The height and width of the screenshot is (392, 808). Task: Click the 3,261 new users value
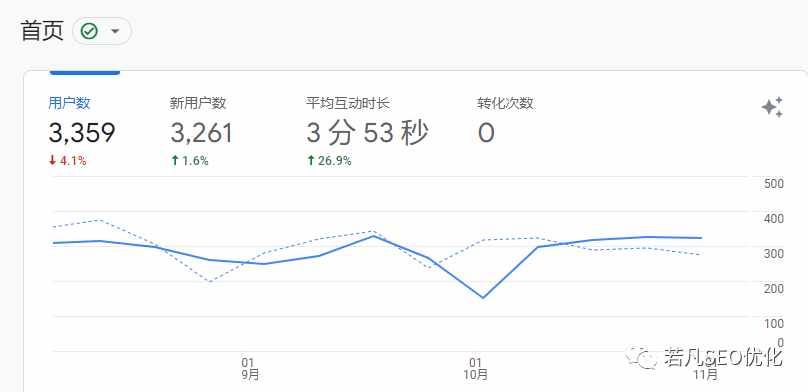tap(201, 133)
